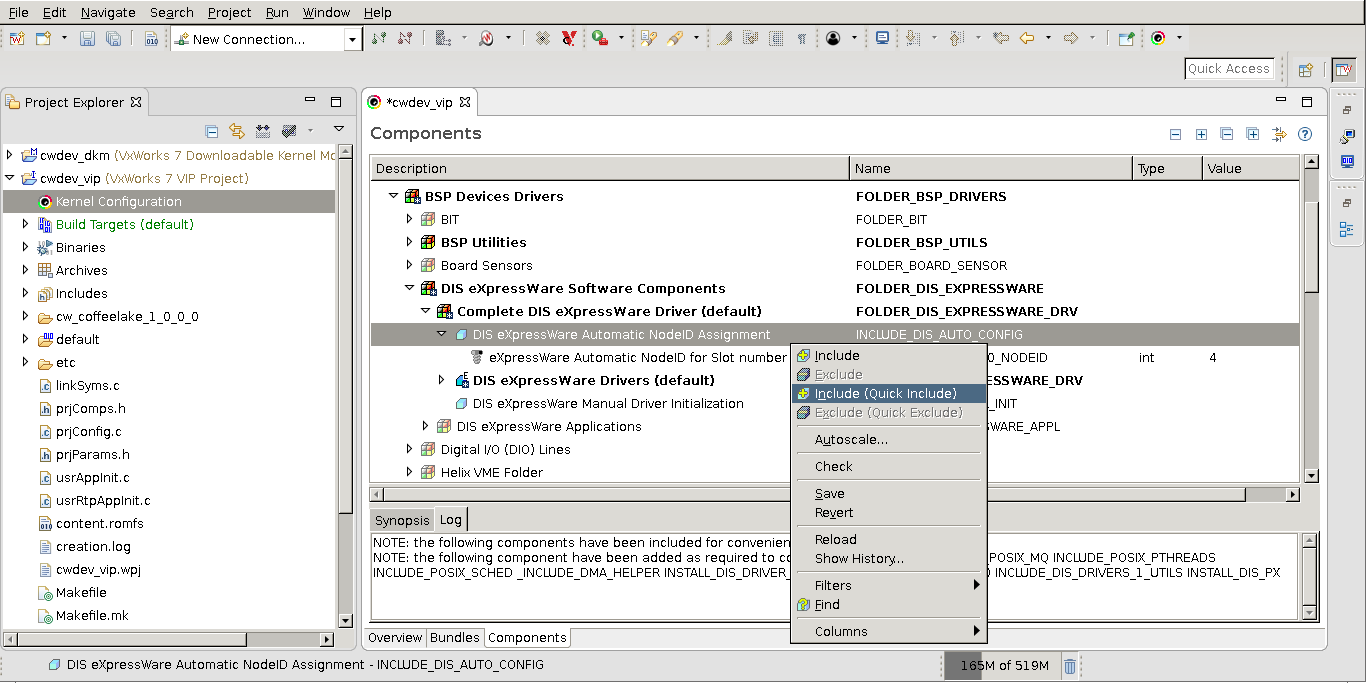Viewport: 1366px width, 683px height.
Task: Switch to the Bundles tab
Action: 454,637
